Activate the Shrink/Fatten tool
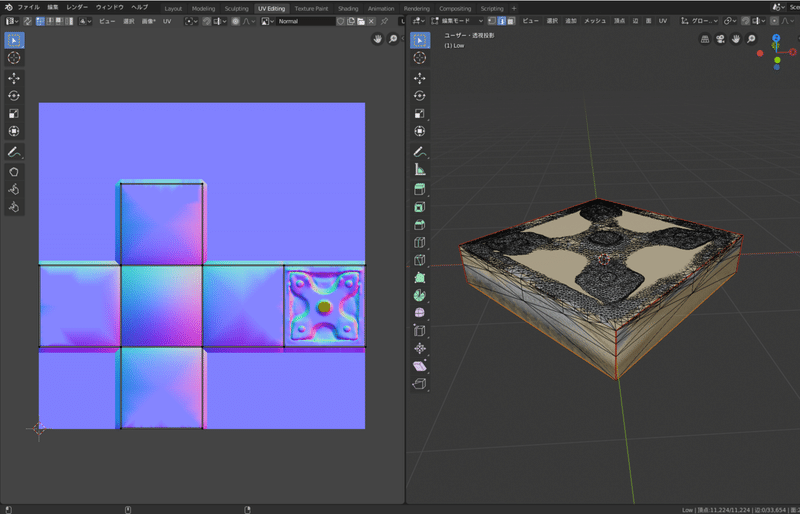The width and height of the screenshot is (800, 514). (419, 348)
